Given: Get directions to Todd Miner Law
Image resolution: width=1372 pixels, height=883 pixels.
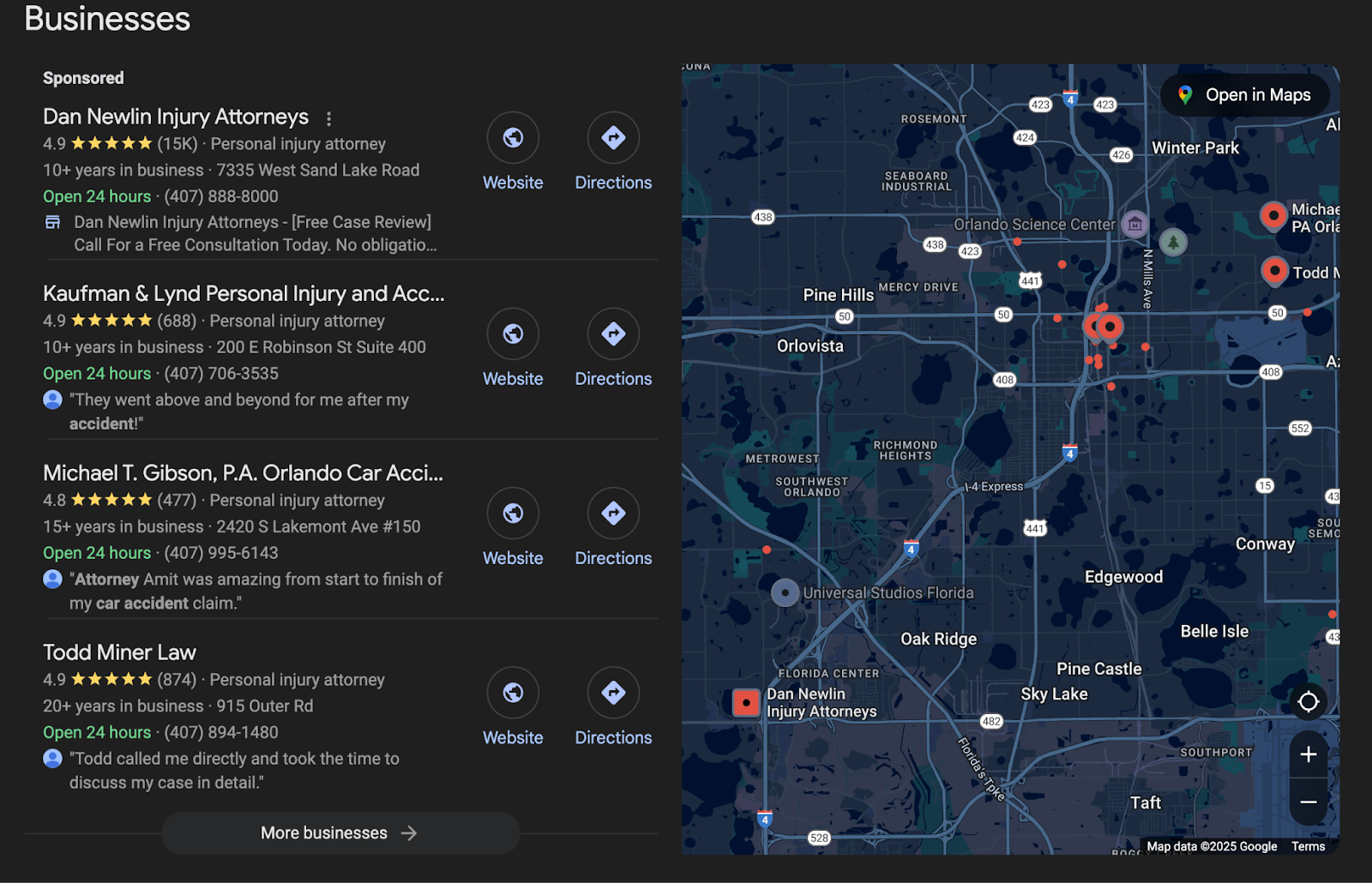Looking at the screenshot, I should [613, 693].
